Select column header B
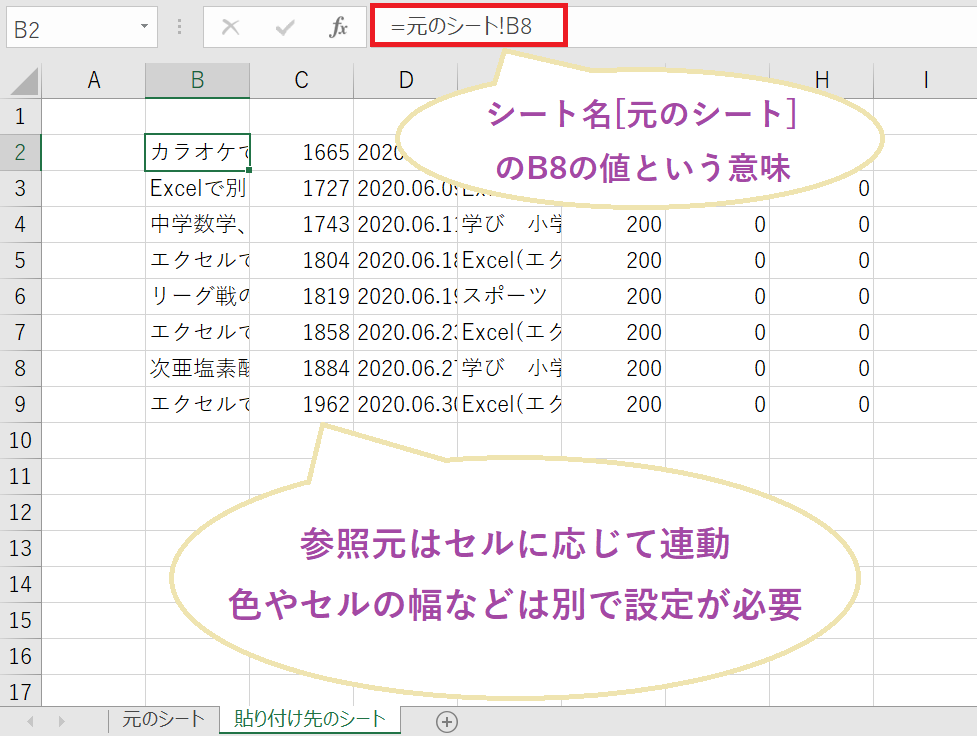977x736 pixels. pos(197,80)
